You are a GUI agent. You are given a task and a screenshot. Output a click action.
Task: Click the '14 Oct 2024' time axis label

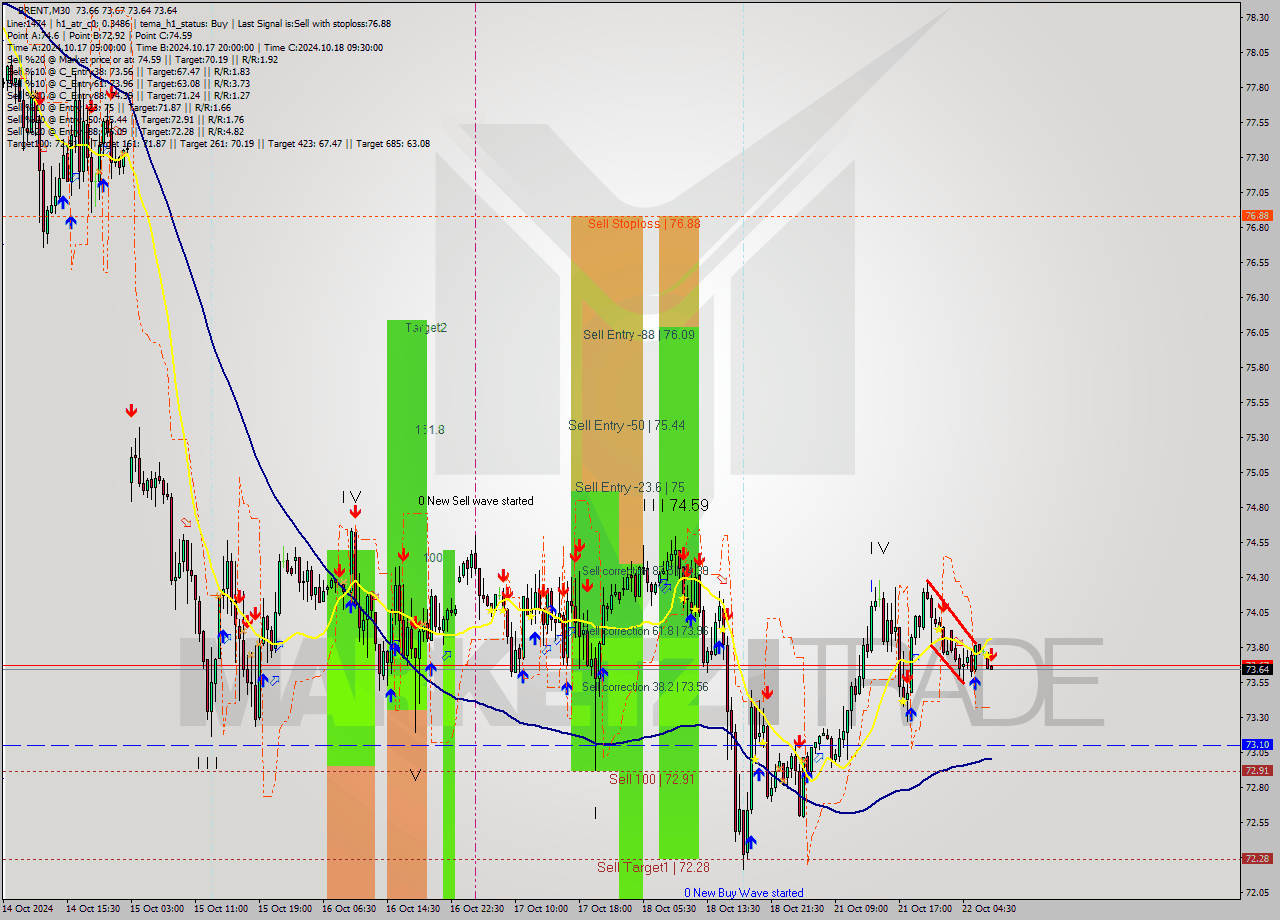coord(28,909)
